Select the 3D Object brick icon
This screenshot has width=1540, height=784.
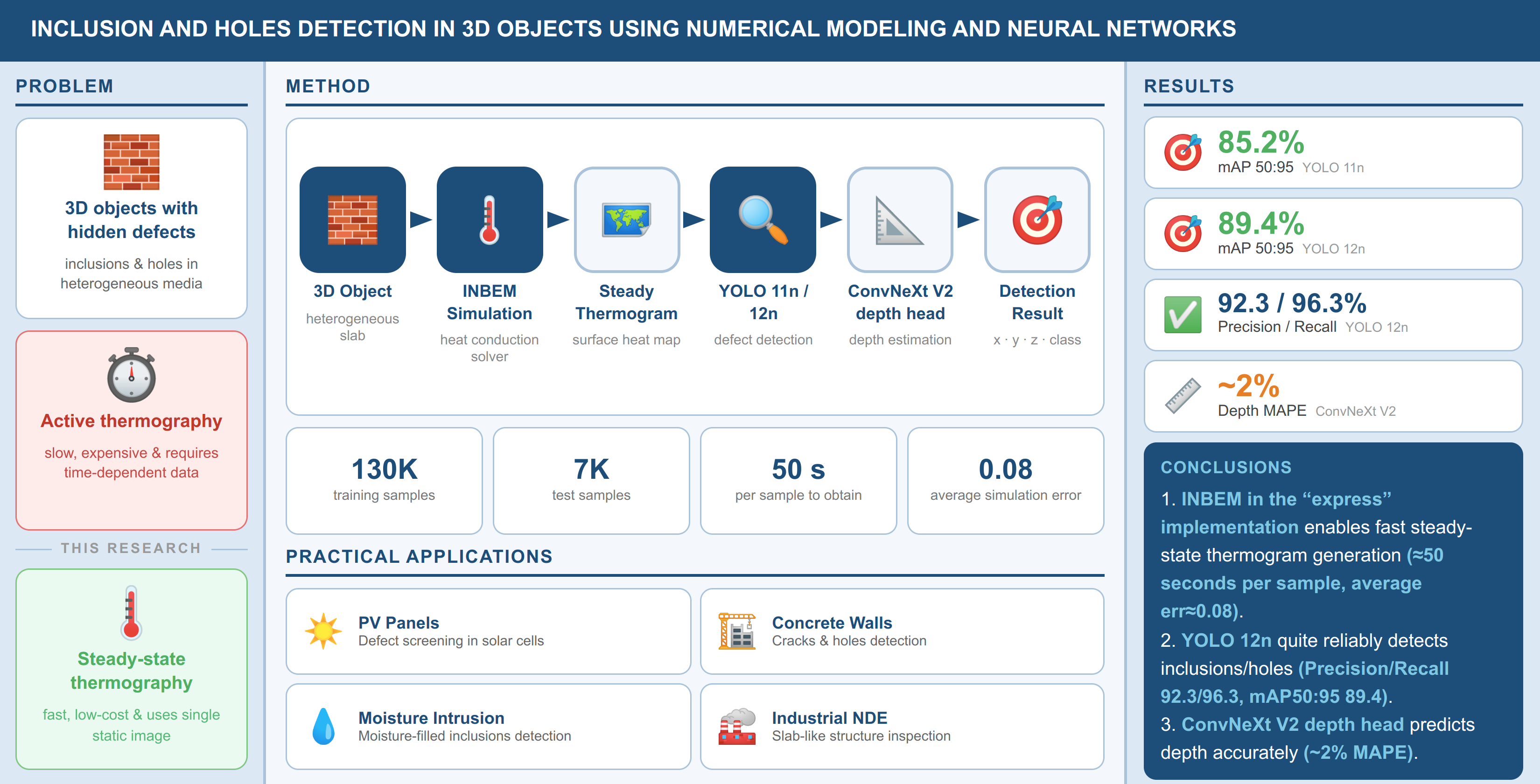[353, 220]
